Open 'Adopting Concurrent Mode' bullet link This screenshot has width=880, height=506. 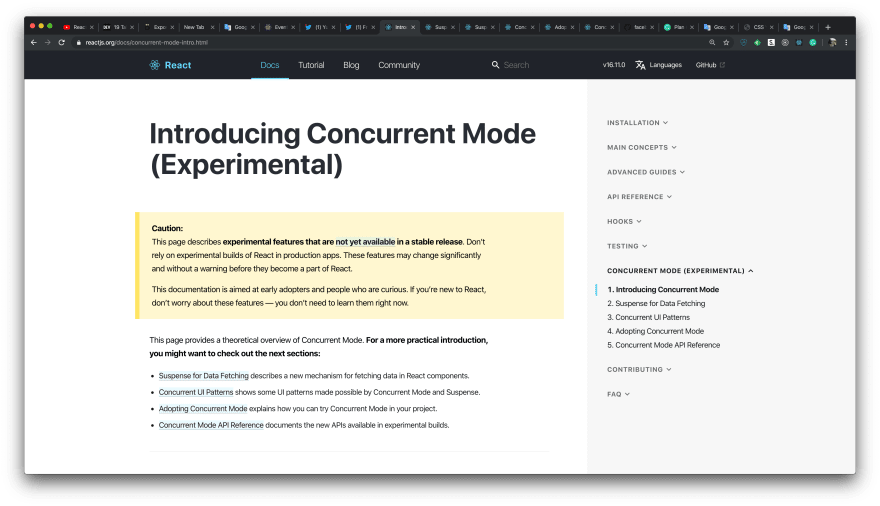tap(203, 408)
